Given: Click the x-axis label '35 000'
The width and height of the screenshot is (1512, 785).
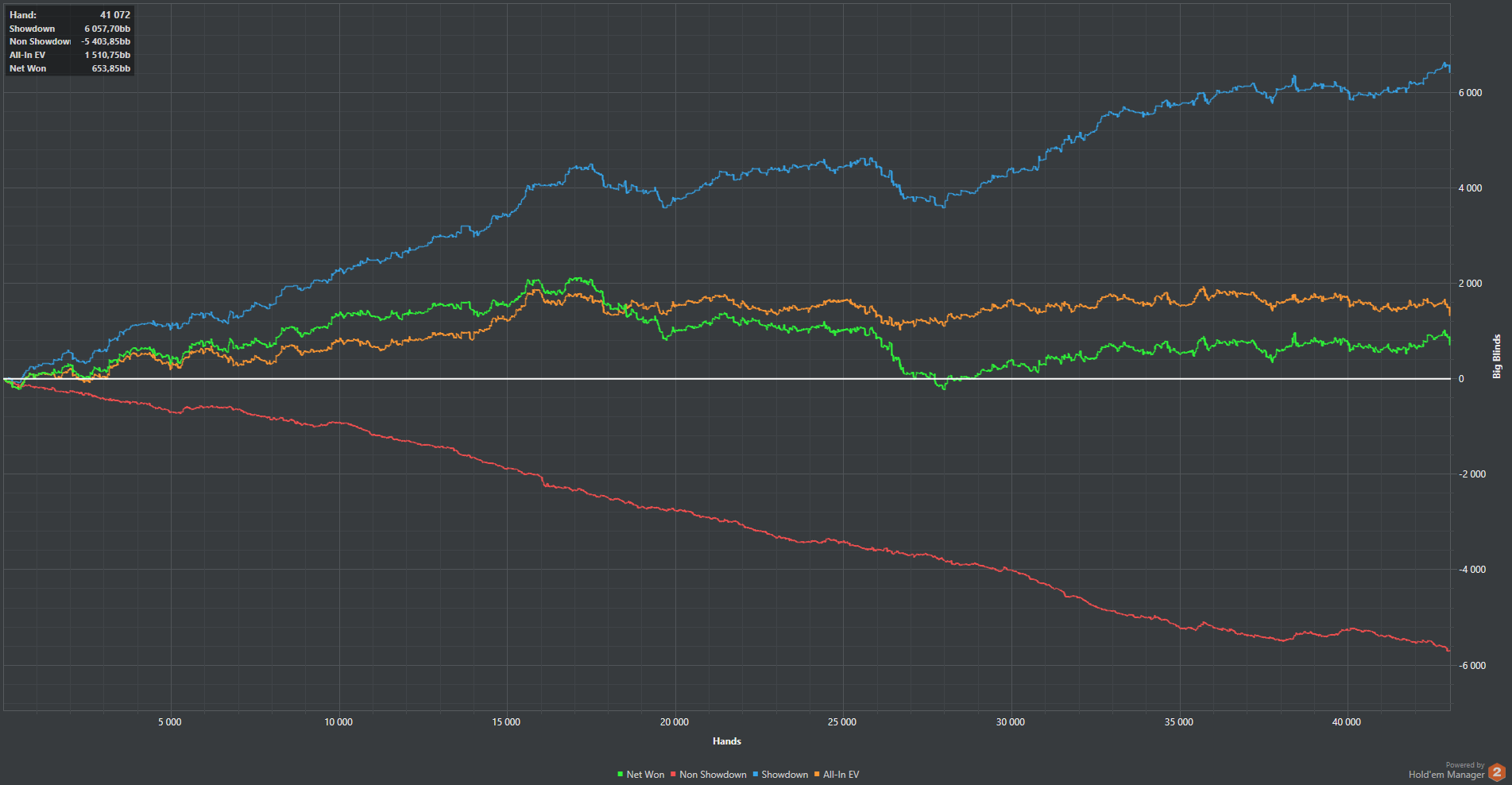Looking at the screenshot, I should click(1179, 722).
